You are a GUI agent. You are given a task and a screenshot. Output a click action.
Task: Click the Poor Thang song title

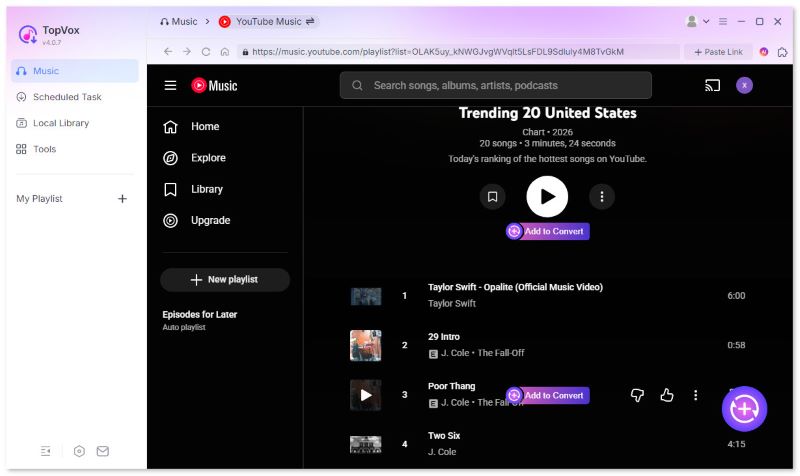(452, 386)
